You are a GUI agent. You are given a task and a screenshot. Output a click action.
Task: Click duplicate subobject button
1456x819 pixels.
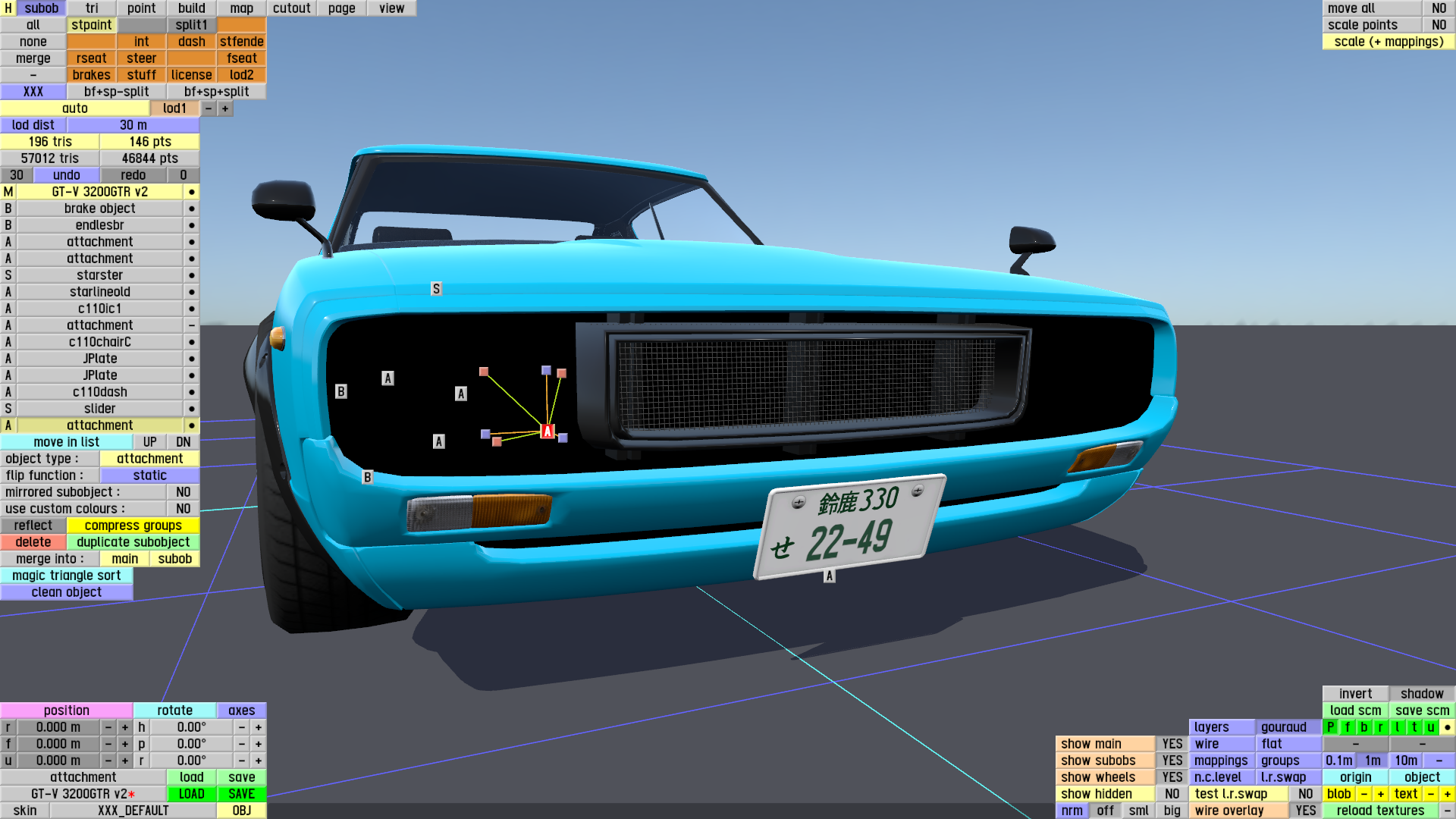pyautogui.click(x=133, y=542)
